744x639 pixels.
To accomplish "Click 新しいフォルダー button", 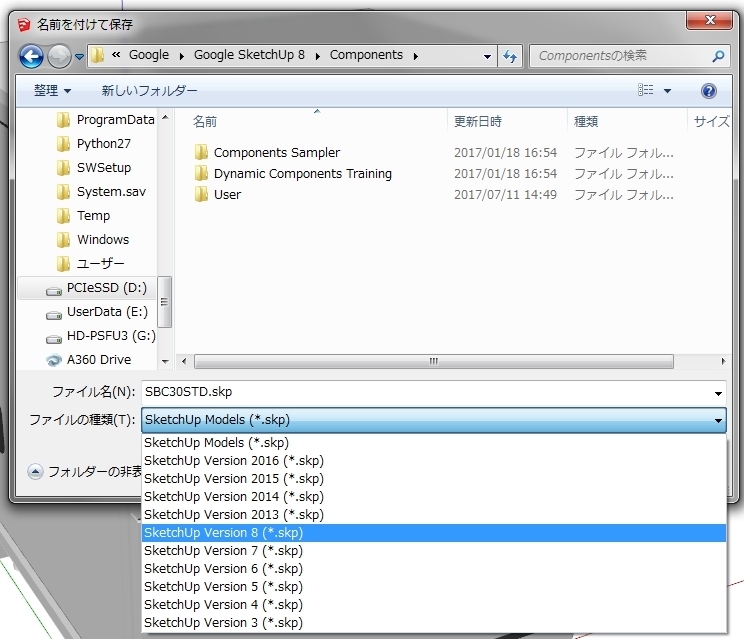I will click(x=149, y=91).
